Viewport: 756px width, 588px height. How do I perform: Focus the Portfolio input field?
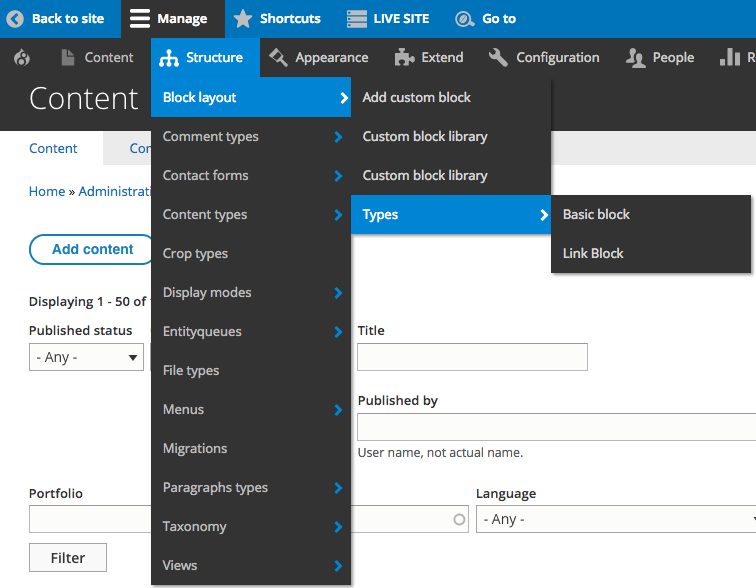click(90, 519)
